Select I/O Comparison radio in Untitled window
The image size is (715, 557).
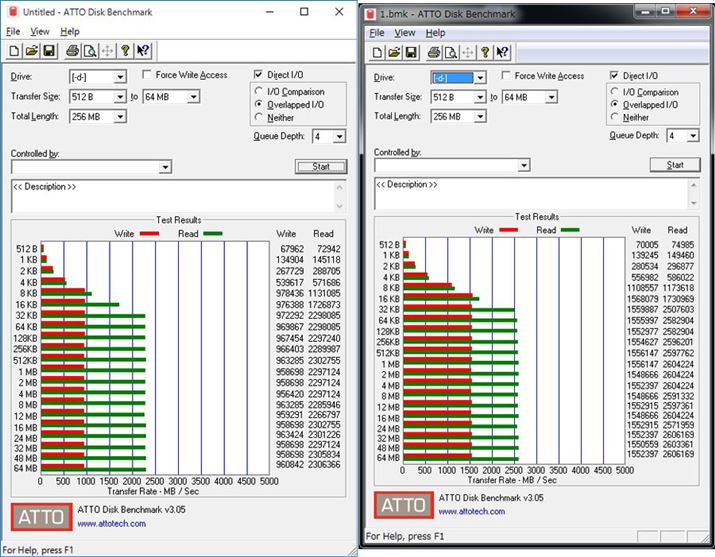[x=260, y=92]
